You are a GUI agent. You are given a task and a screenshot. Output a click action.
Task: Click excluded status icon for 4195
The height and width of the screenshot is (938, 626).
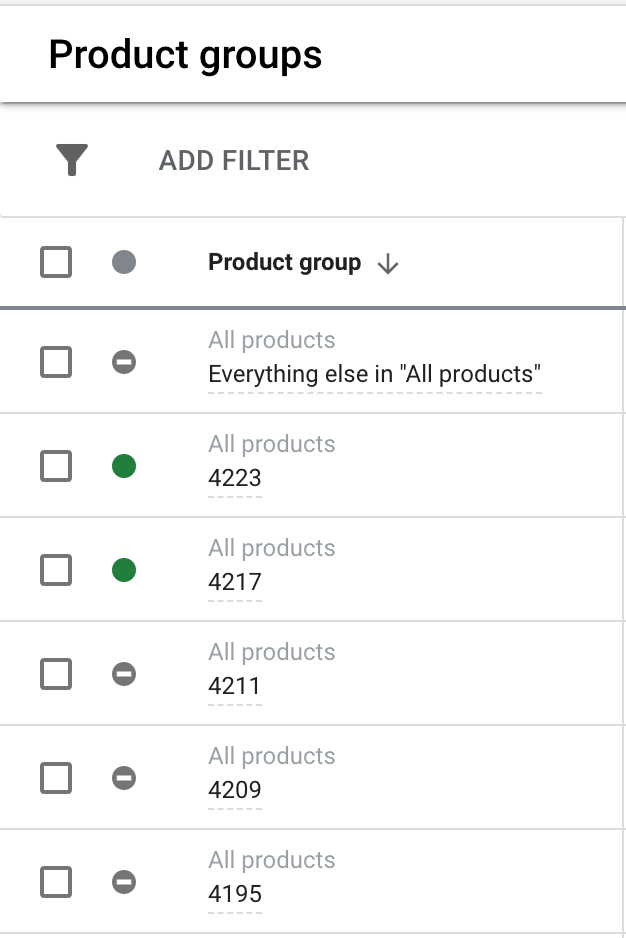124,882
